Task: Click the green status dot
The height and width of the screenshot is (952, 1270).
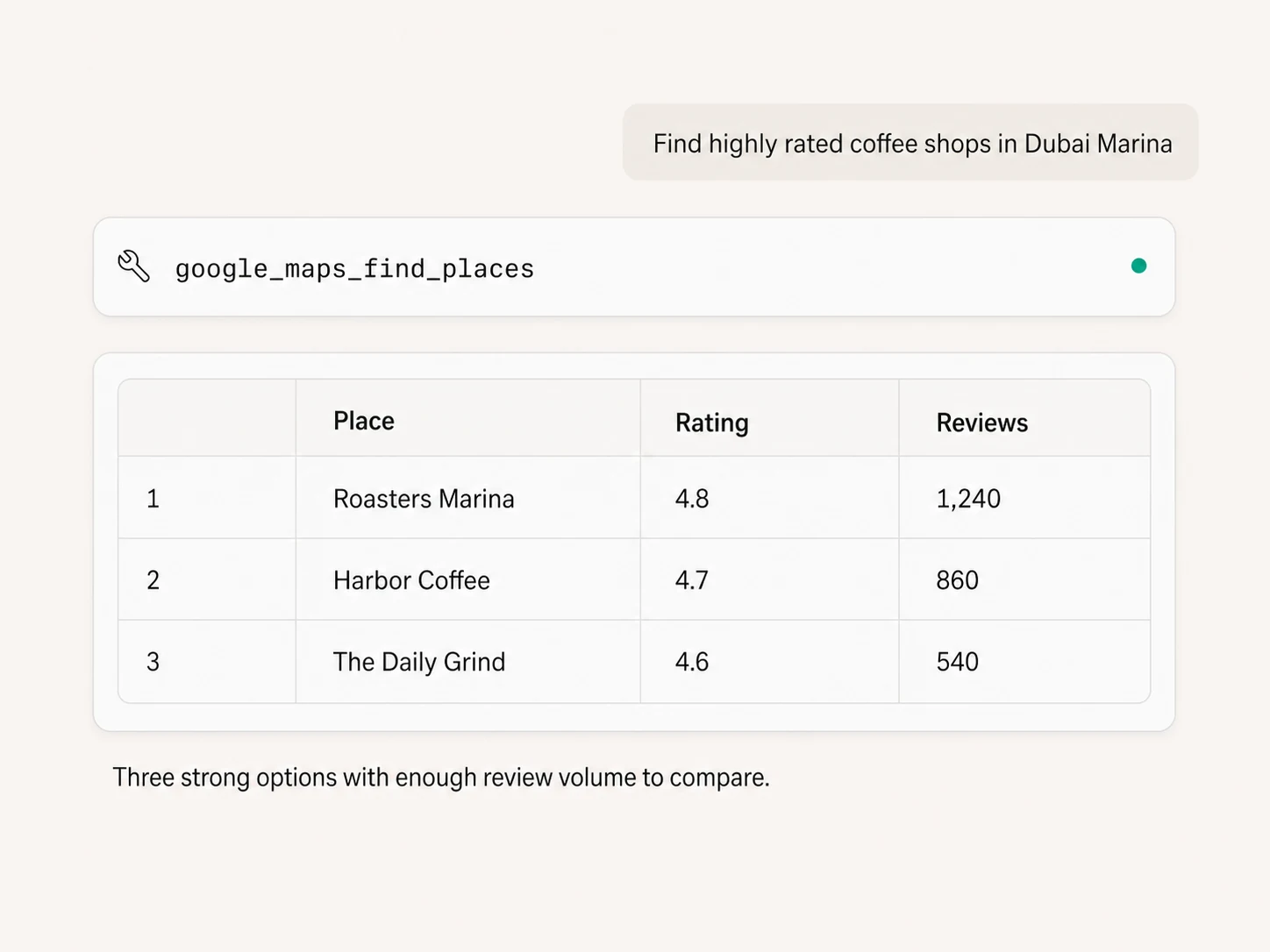Action: tap(1138, 266)
